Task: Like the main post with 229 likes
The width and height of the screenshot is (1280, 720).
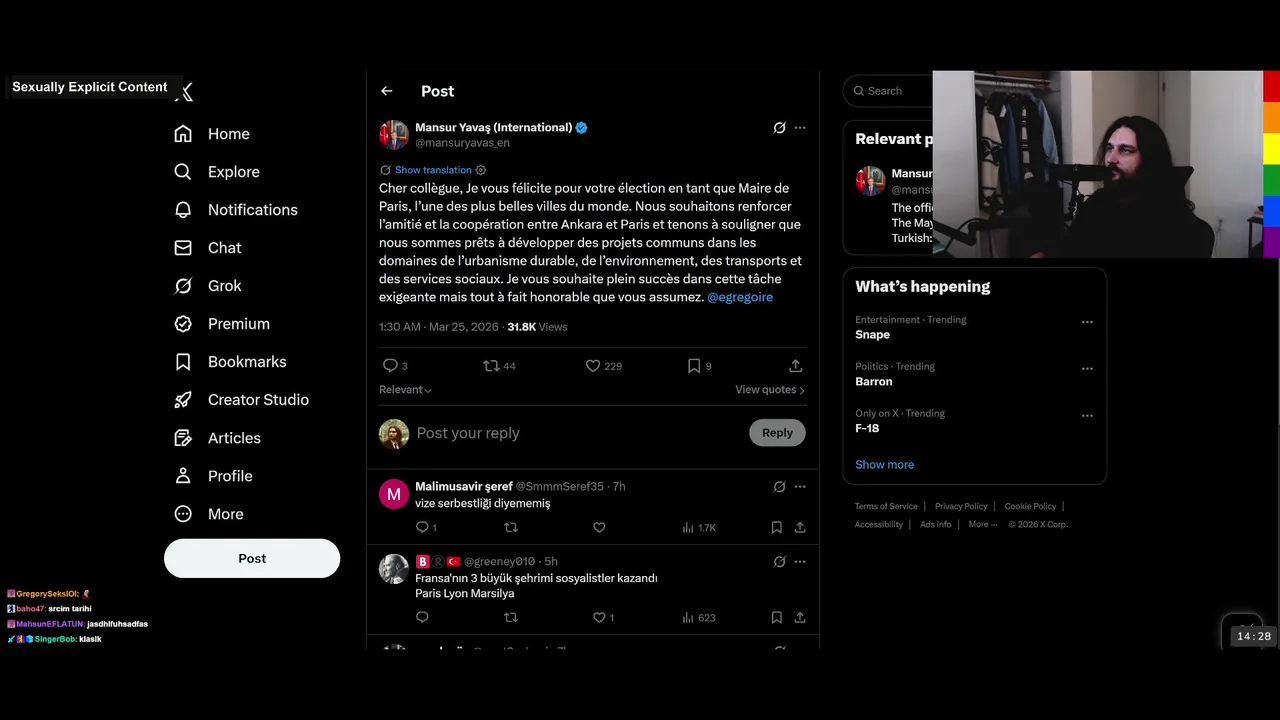Action: click(x=604, y=366)
